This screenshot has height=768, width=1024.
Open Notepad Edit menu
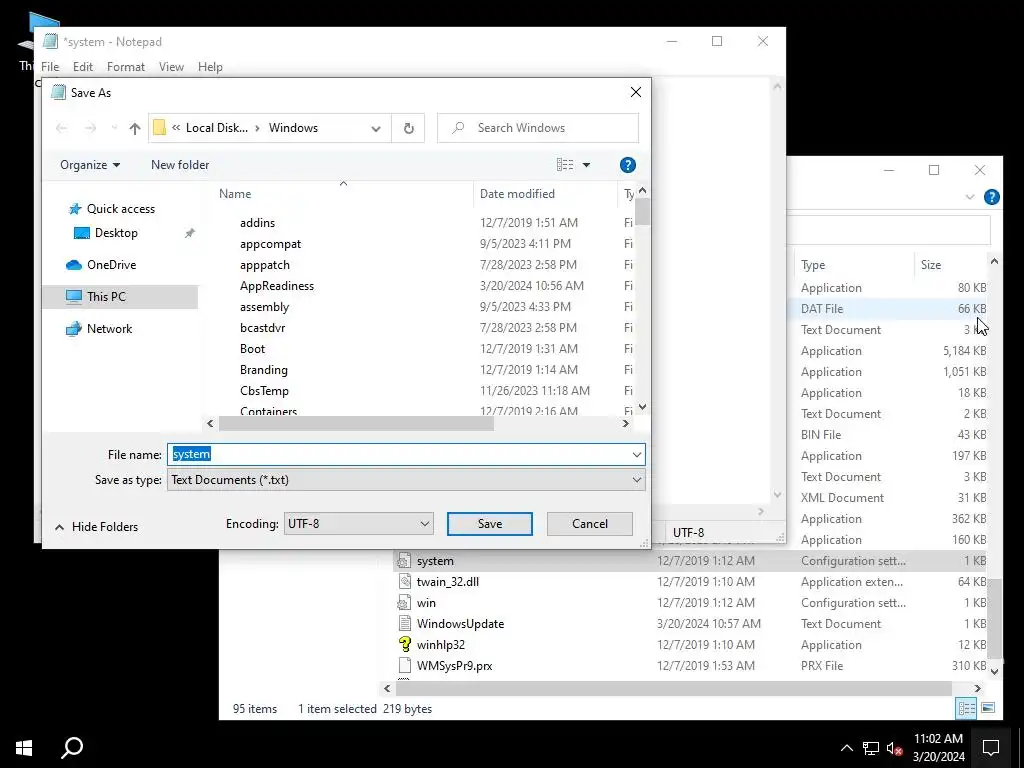pyautogui.click(x=82, y=67)
